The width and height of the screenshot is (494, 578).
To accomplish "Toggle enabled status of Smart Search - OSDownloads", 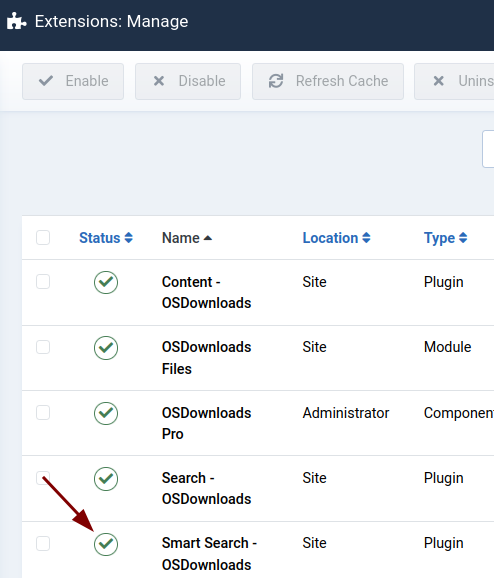I will point(106,544).
